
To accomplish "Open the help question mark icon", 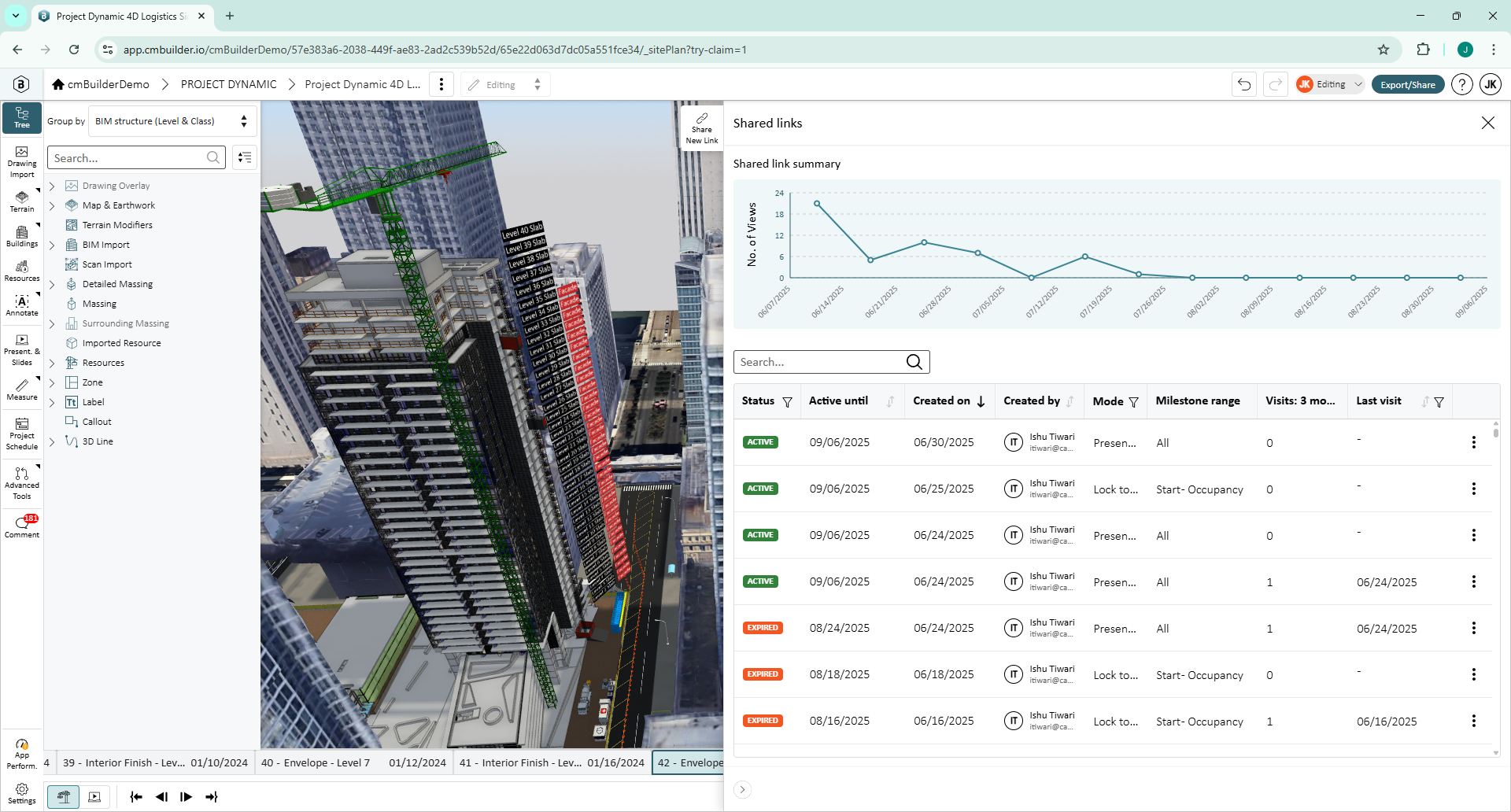I will click(x=1462, y=84).
